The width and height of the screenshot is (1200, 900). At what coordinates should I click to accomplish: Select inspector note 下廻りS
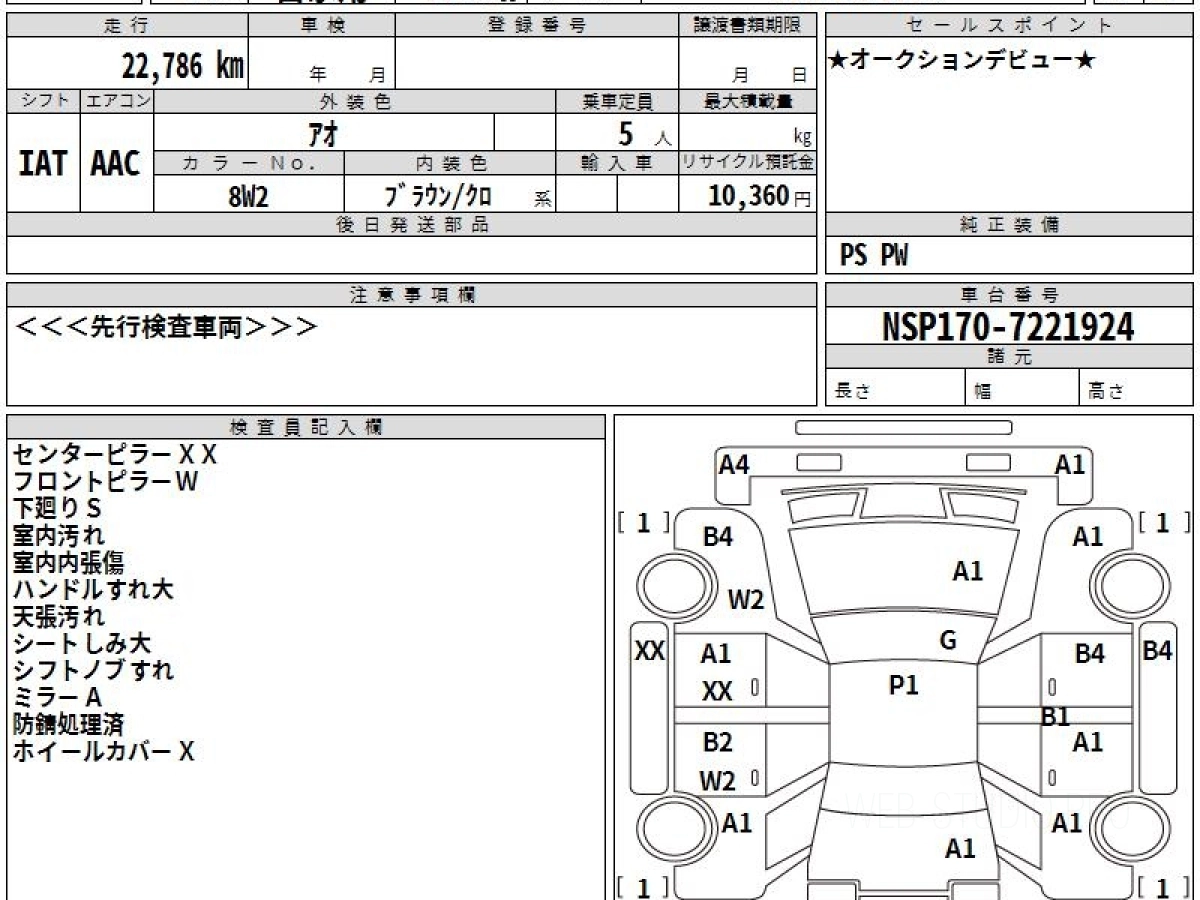(x=57, y=509)
